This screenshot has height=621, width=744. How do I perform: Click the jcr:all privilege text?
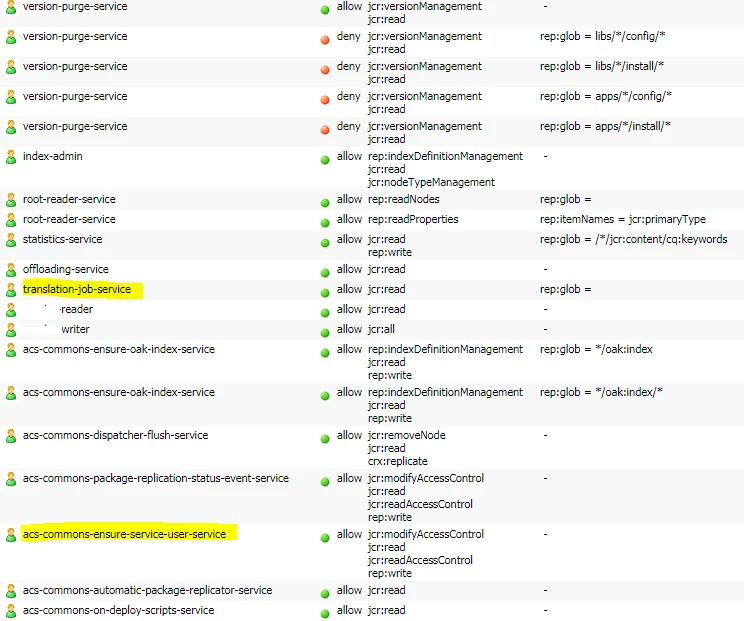tap(381, 329)
